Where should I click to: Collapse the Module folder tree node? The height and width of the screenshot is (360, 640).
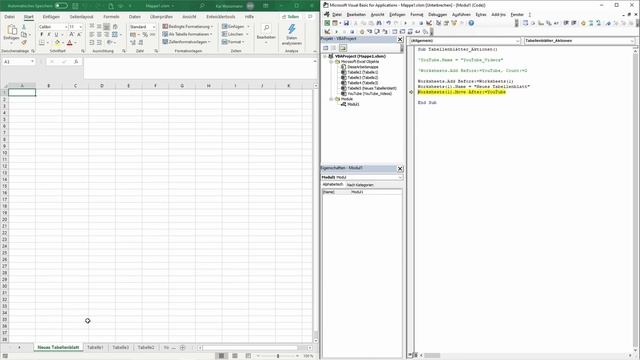point(331,99)
